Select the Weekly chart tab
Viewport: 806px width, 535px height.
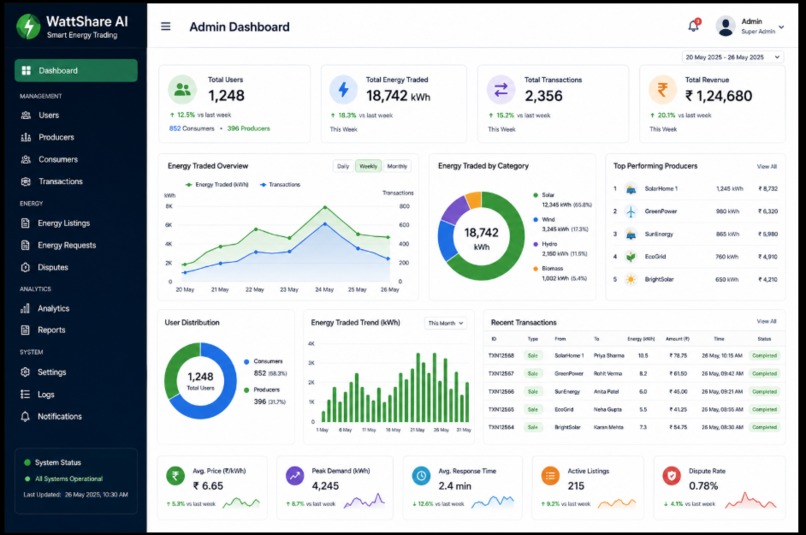click(368, 166)
